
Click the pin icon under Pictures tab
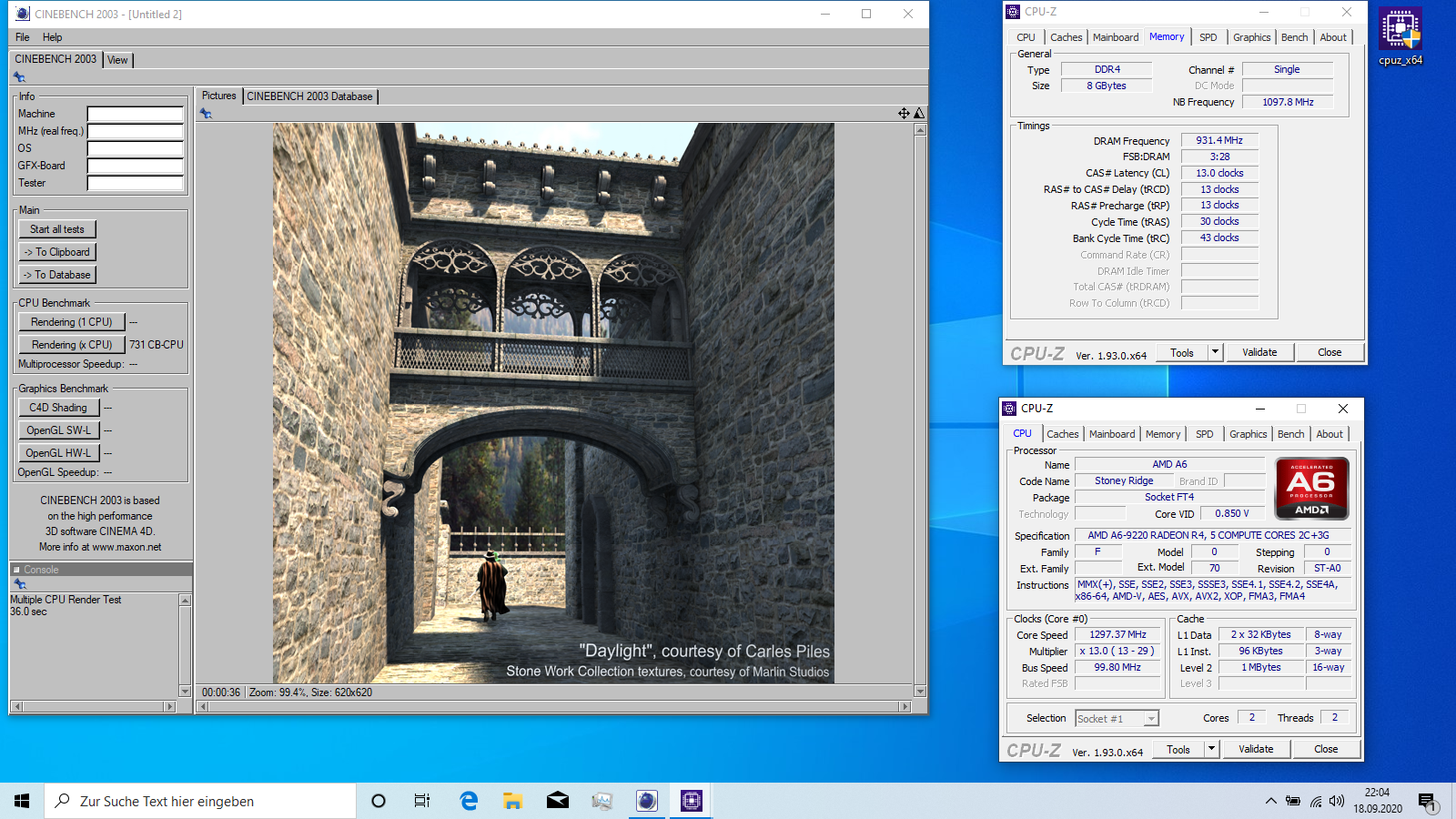[x=206, y=114]
